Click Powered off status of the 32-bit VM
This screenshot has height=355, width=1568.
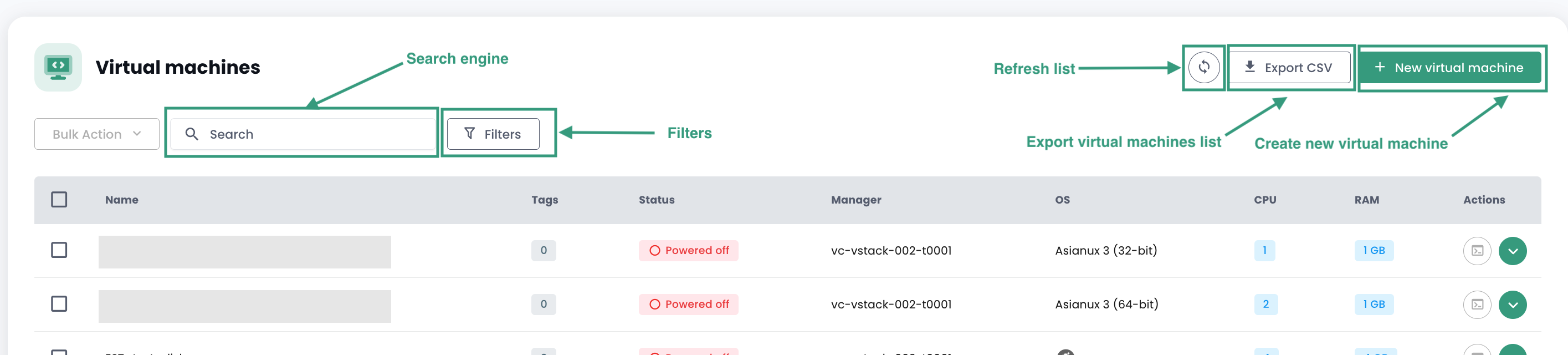pos(688,250)
